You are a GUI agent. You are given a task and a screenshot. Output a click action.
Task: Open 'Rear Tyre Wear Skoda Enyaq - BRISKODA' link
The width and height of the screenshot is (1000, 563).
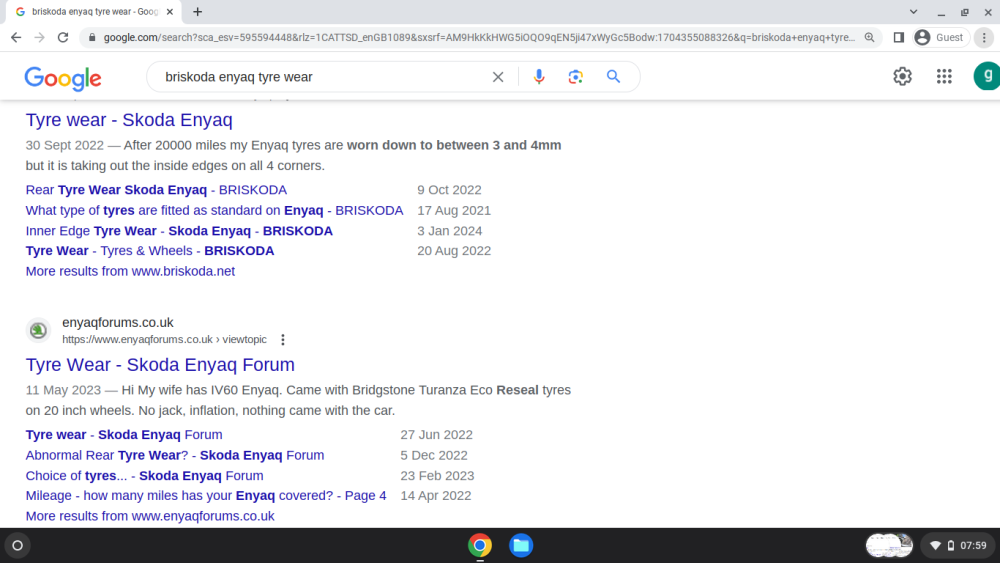click(156, 190)
